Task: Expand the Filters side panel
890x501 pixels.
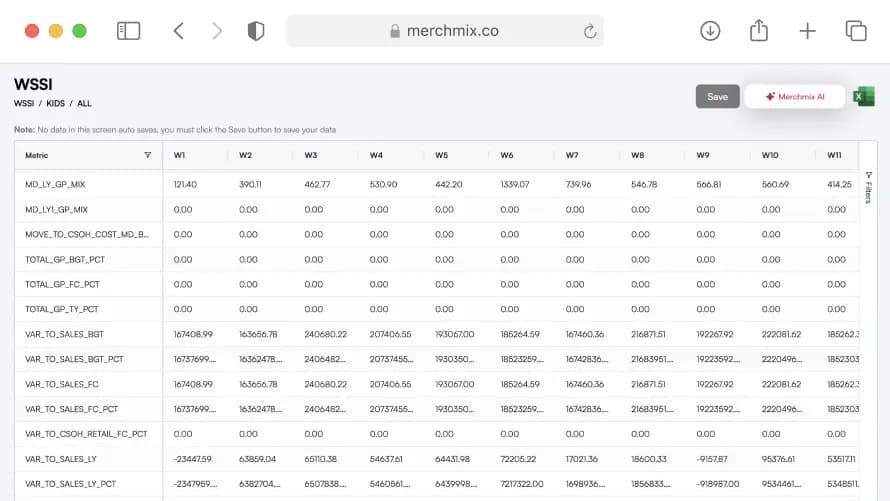Action: [868, 187]
